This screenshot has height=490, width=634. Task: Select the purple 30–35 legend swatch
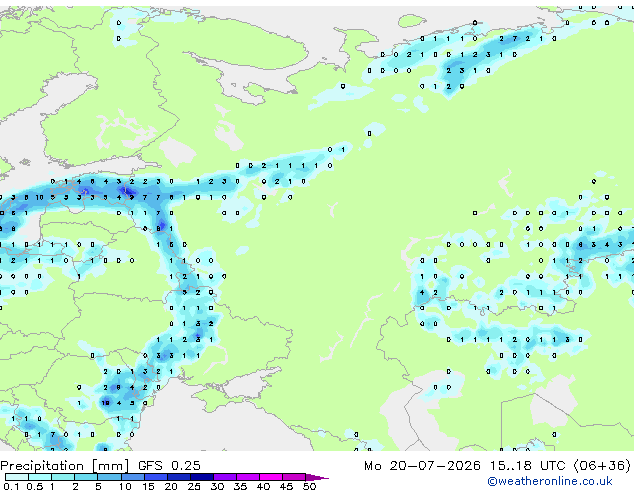[225, 477]
